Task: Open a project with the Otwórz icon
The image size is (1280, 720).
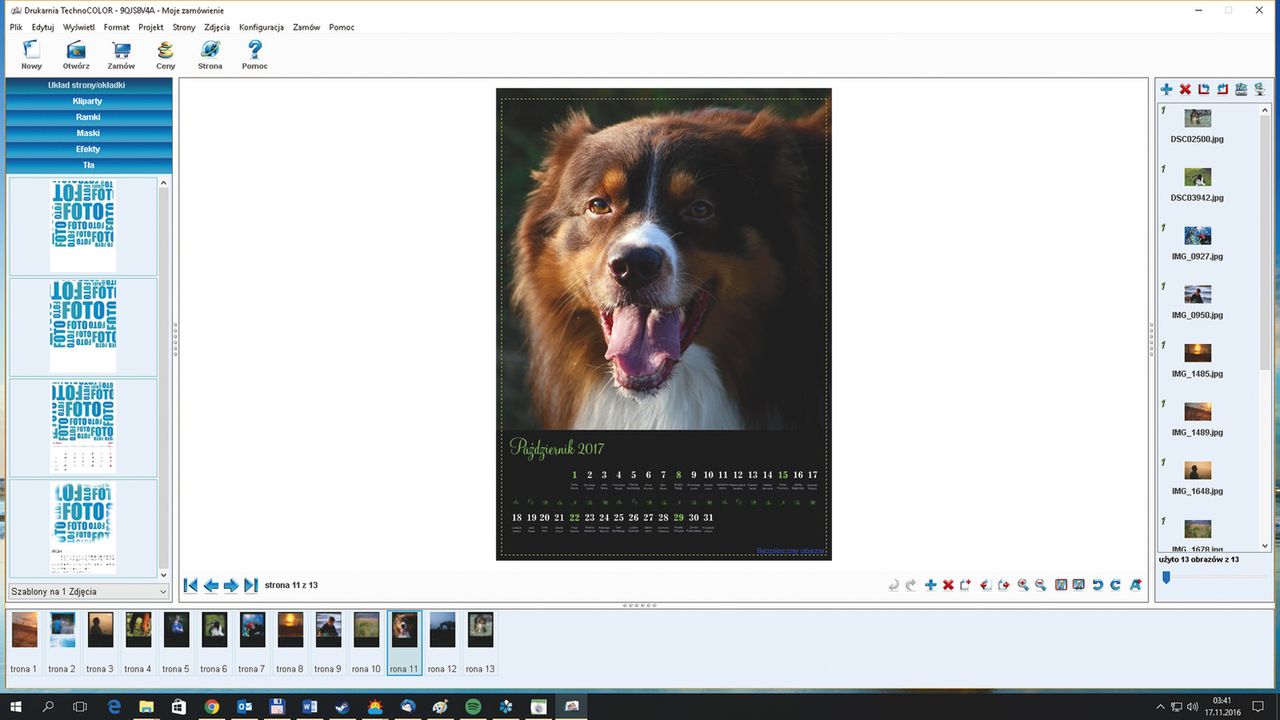Action: pos(76,50)
